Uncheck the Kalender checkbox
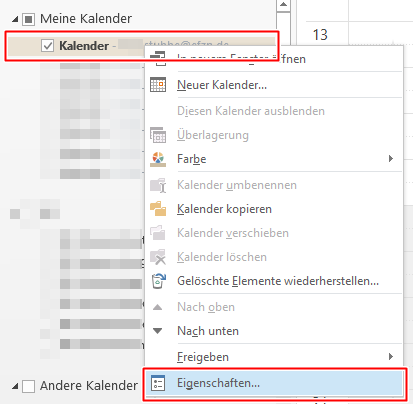This screenshot has height=404, width=413. 47,46
